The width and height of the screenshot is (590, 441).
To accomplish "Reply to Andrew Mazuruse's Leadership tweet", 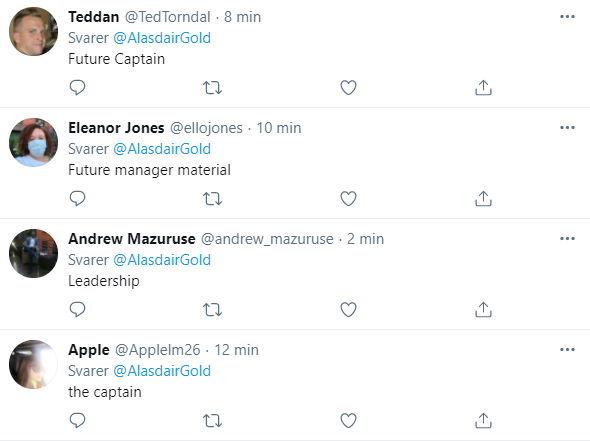I will tap(78, 309).
